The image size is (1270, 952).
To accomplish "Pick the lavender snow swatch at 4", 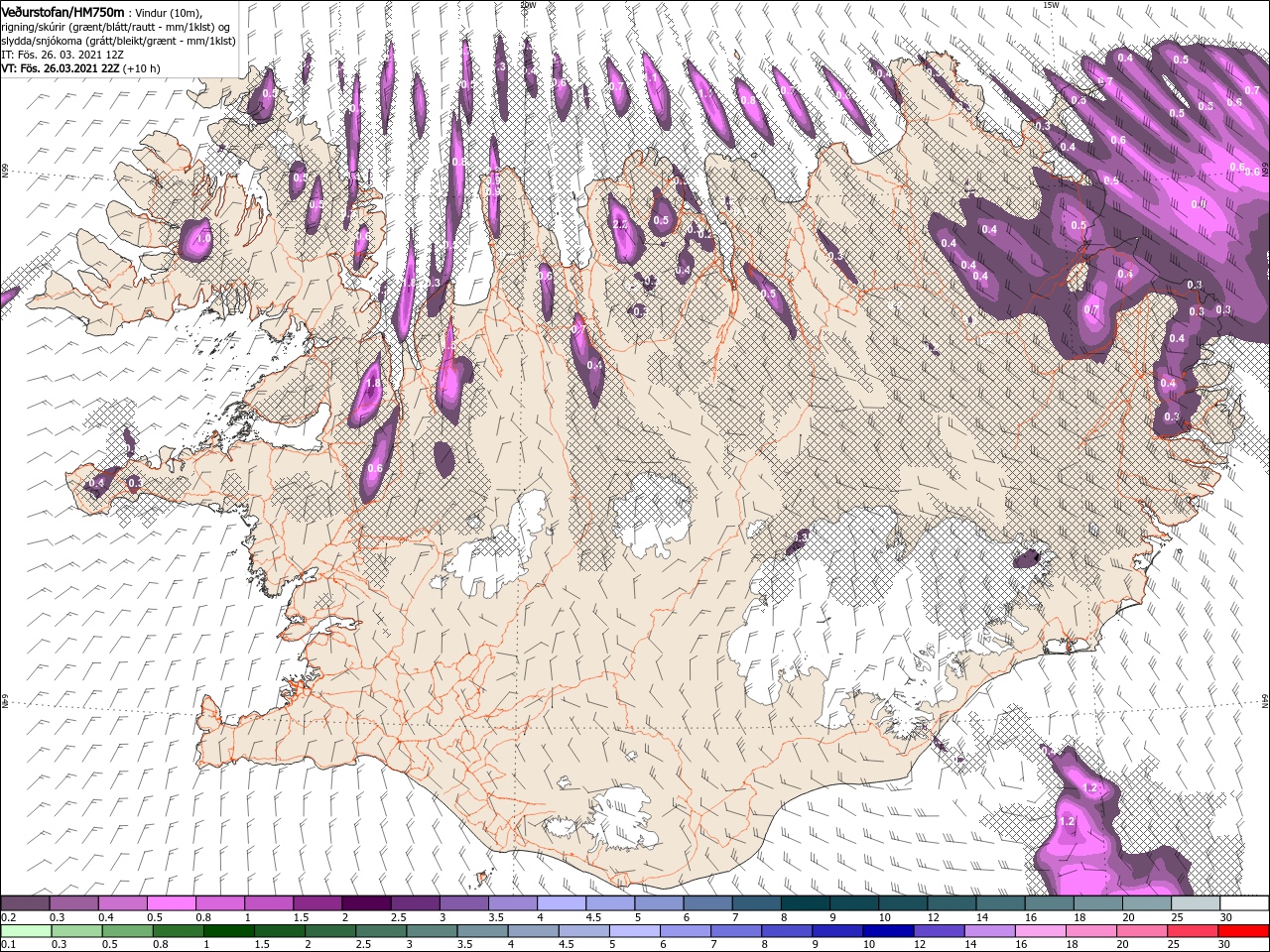I will (562, 903).
